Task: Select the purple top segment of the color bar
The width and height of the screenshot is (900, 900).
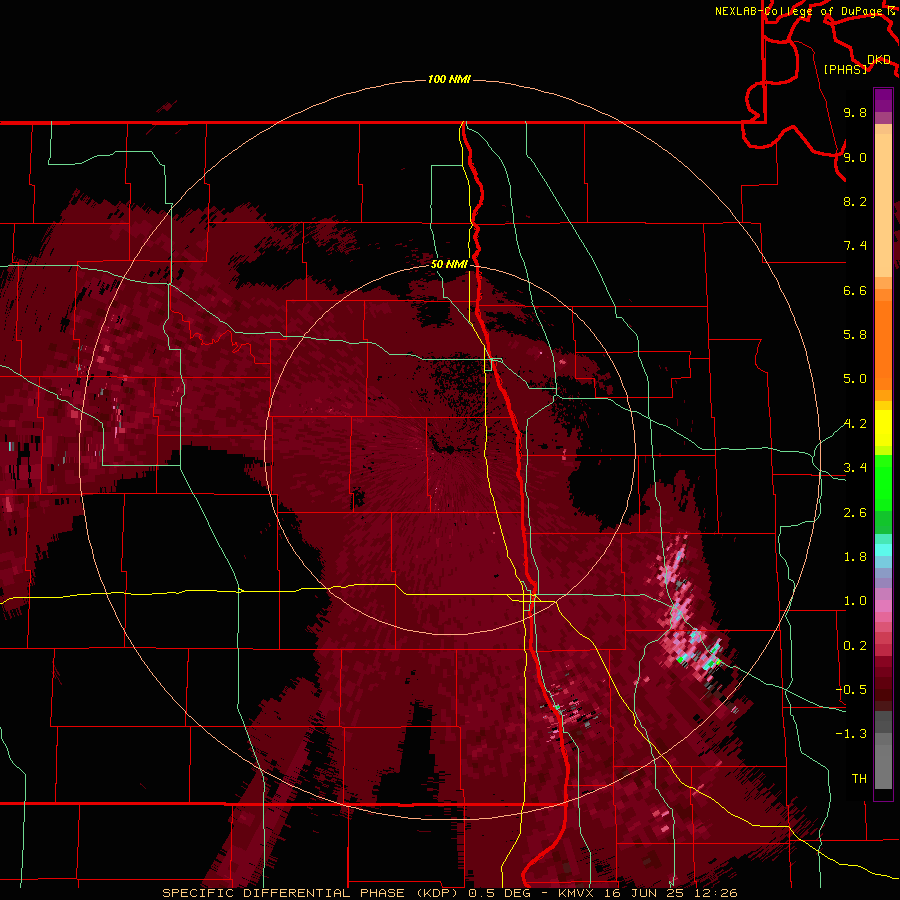Action: click(883, 100)
